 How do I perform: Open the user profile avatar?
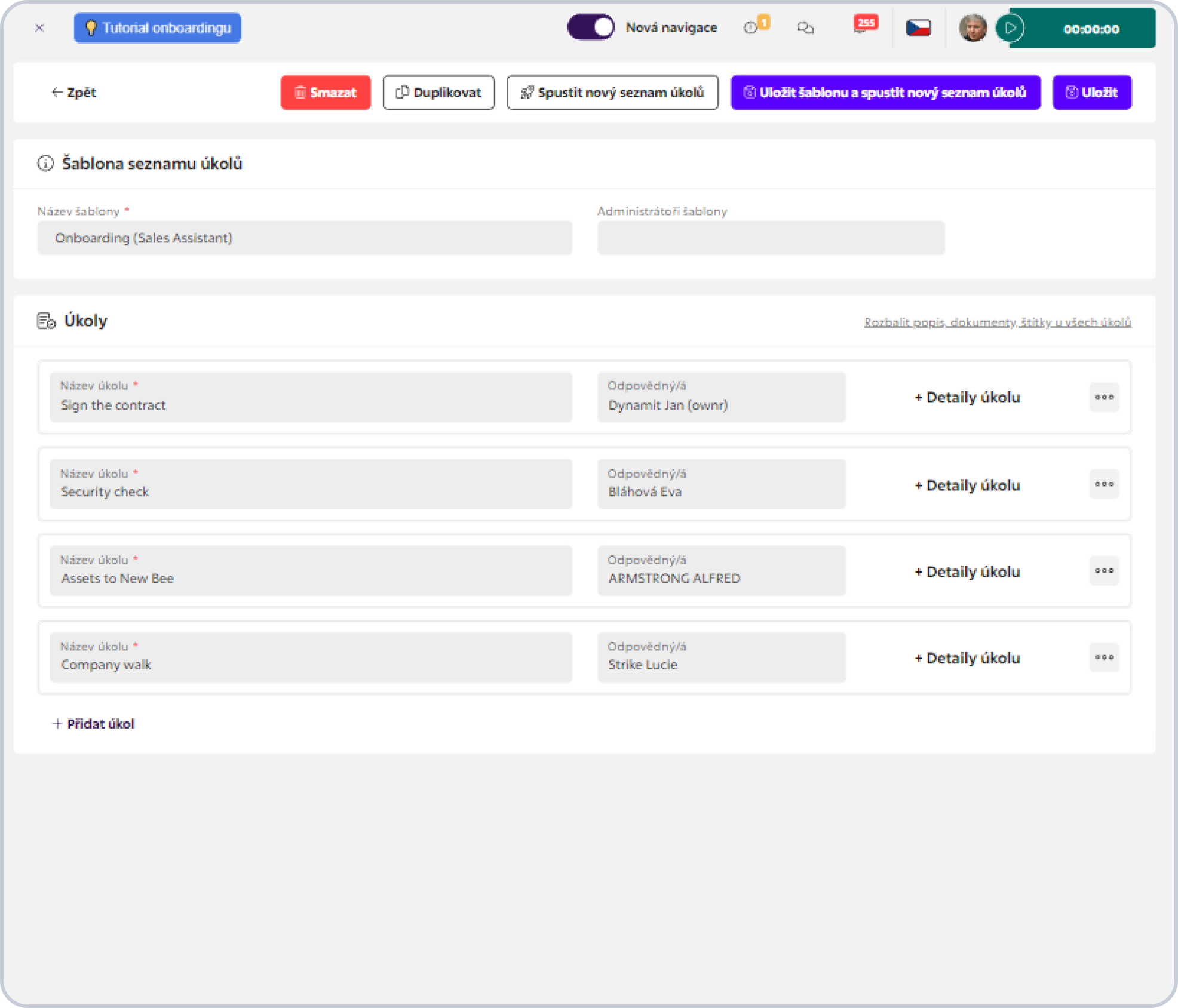click(973, 28)
